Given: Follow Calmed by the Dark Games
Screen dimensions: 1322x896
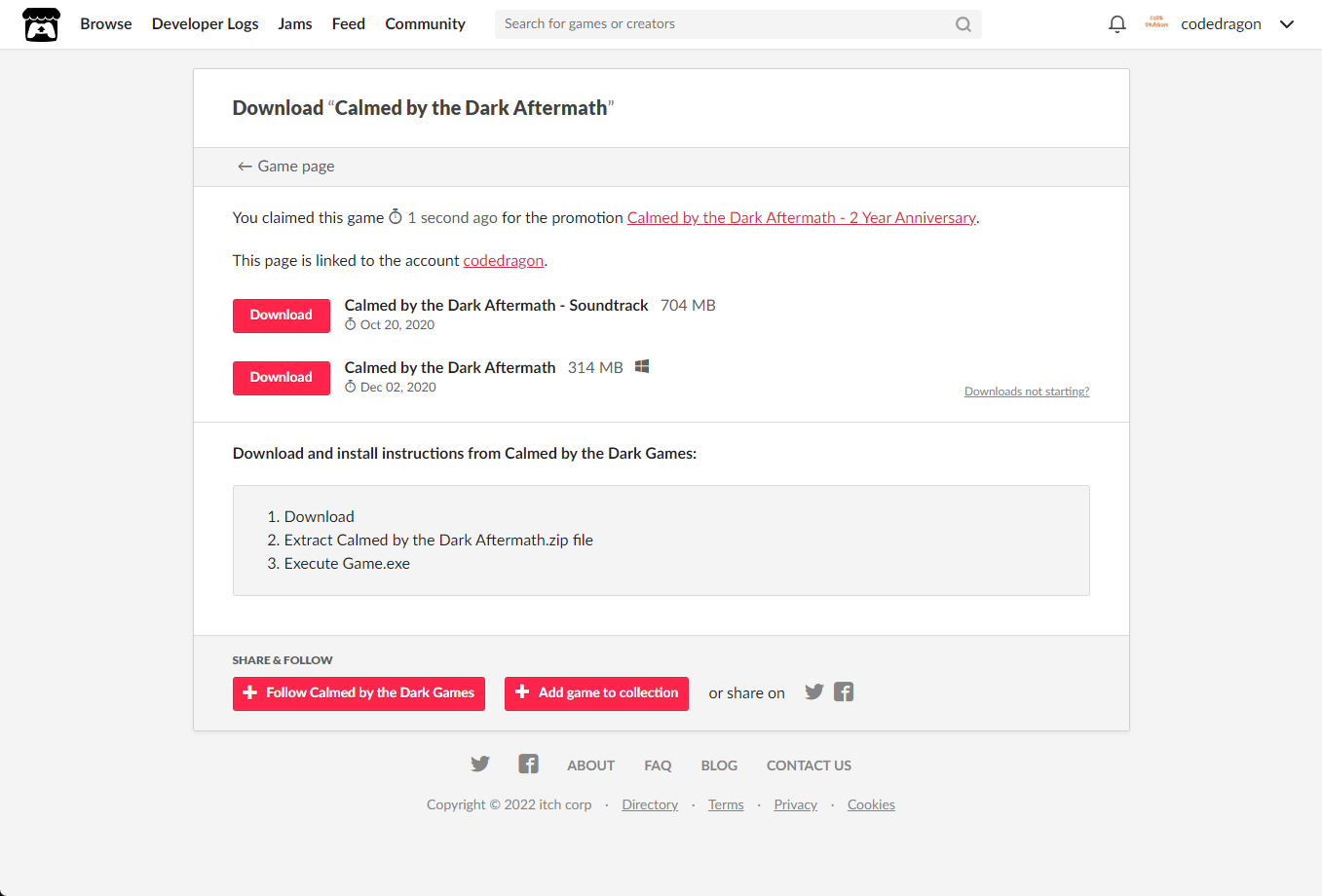Looking at the screenshot, I should pyautogui.click(x=359, y=693).
